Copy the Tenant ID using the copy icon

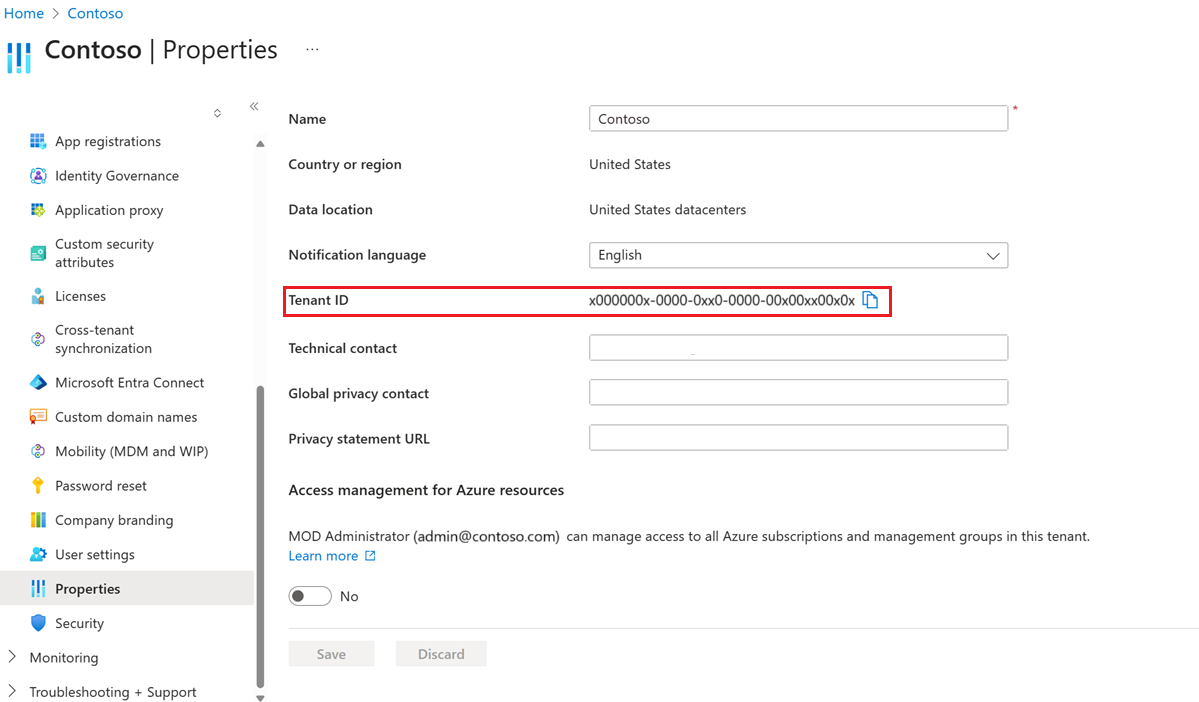click(x=870, y=299)
